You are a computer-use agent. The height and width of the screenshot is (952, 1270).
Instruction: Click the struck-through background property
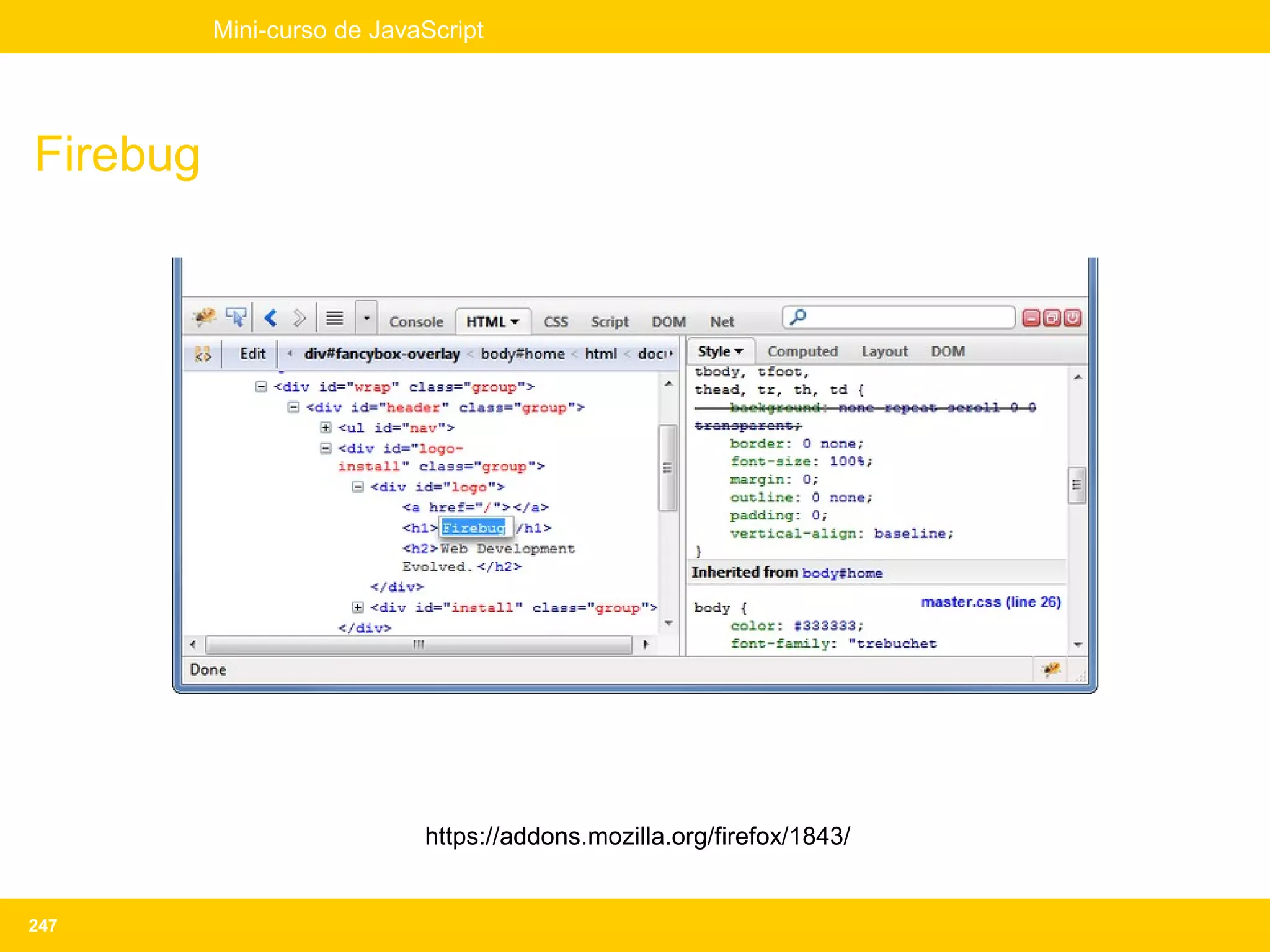pyautogui.click(x=866, y=416)
